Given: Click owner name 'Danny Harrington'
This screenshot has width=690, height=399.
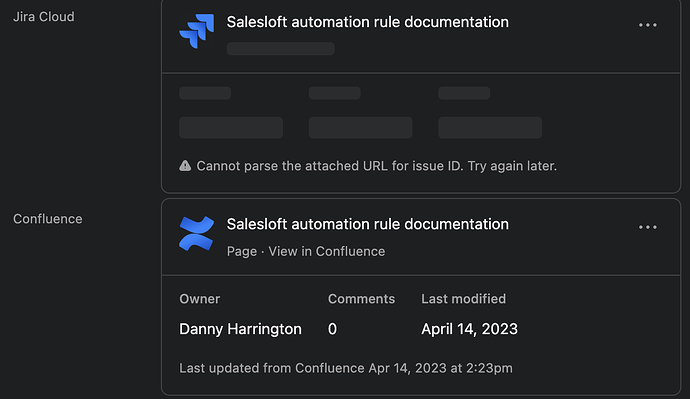Looking at the screenshot, I should click(240, 329).
